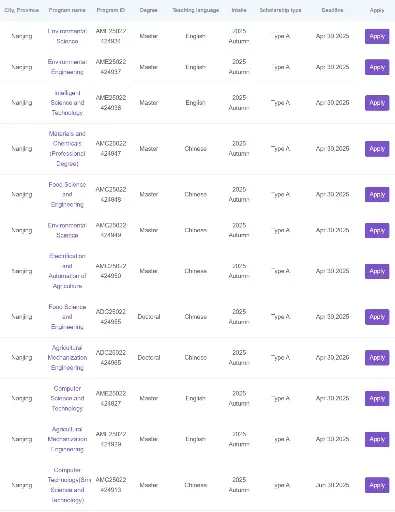Viewport: 395px width, 512px height.
Task: Open Computer Science and Technology English program link
Action: click(67, 398)
